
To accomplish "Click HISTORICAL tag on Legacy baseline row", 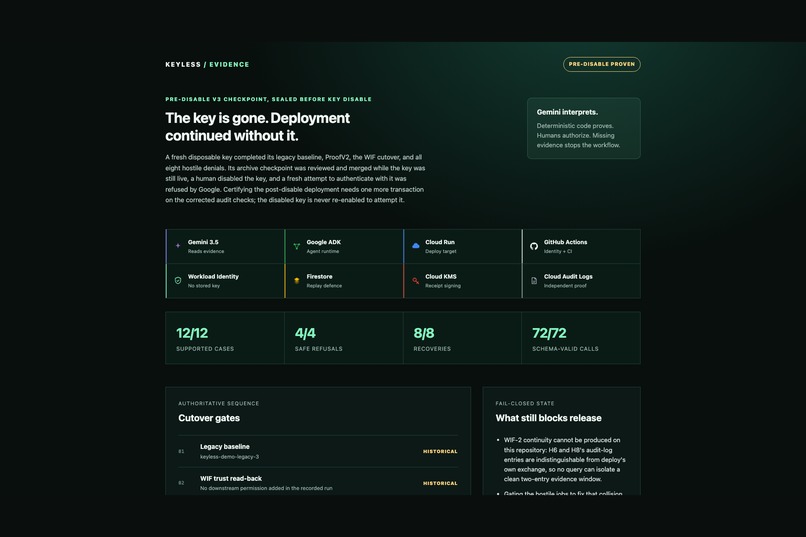I will [440, 451].
